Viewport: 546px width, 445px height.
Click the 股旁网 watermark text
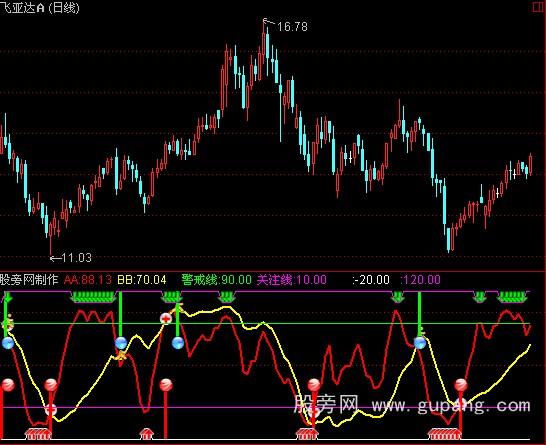coord(326,404)
